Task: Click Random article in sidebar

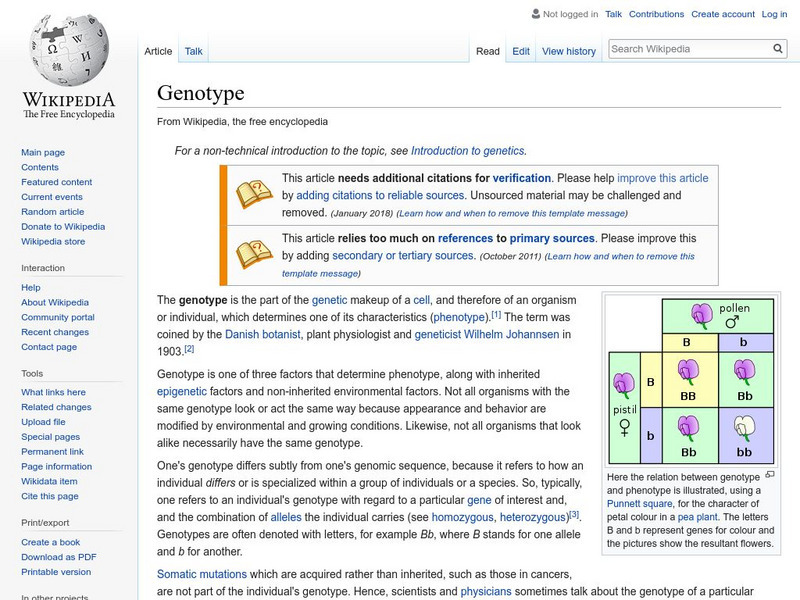Action: 53,211
